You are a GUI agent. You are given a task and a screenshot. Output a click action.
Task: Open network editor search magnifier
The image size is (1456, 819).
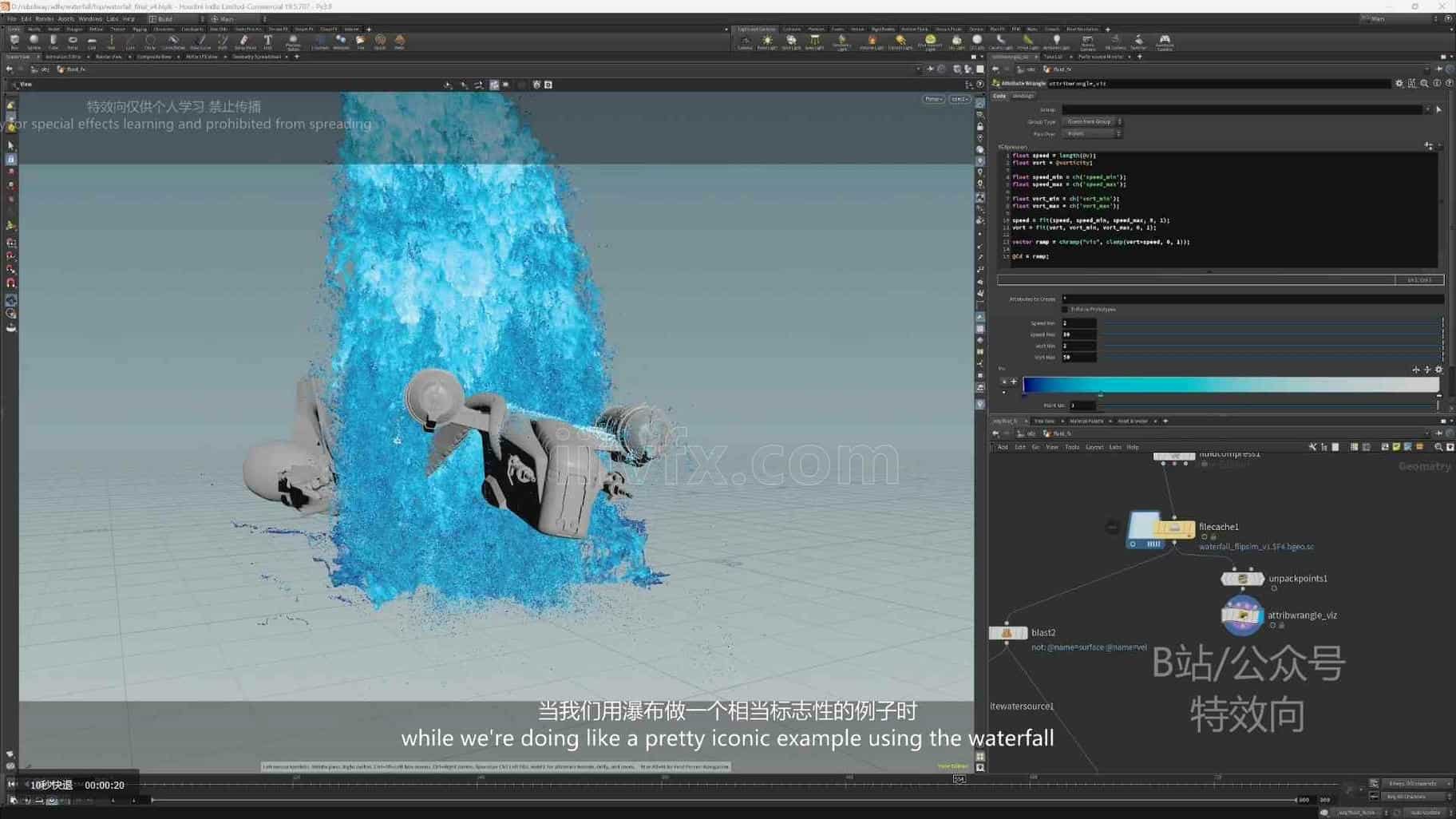point(1438,447)
